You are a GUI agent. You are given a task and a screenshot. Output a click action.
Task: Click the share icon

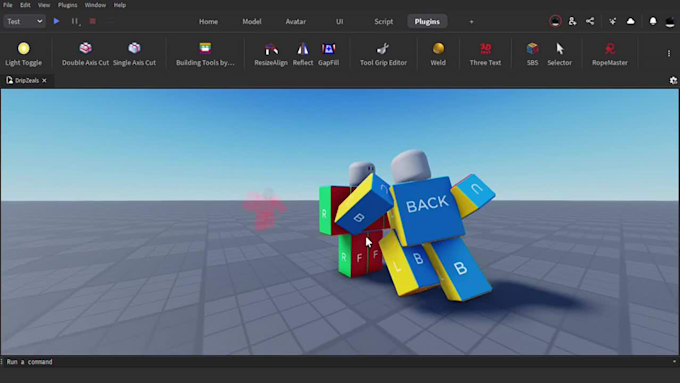590,21
